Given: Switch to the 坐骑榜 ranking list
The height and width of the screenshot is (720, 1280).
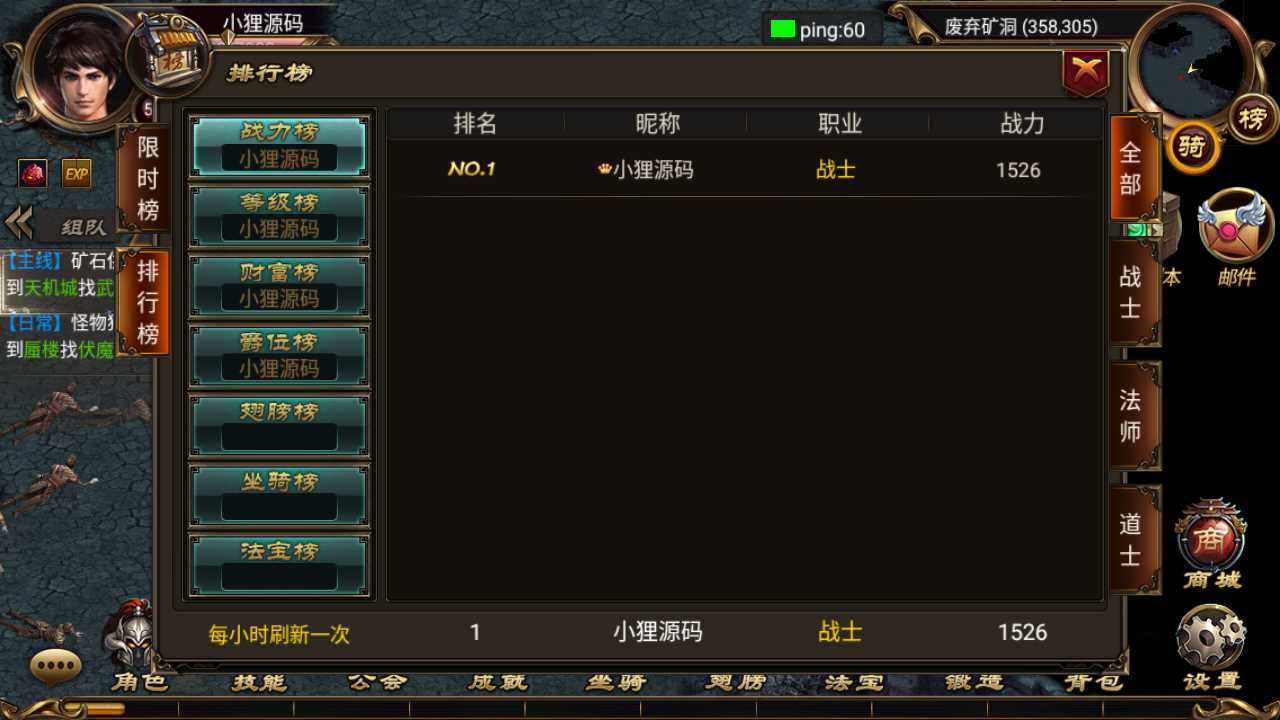Looking at the screenshot, I should 280,496.
